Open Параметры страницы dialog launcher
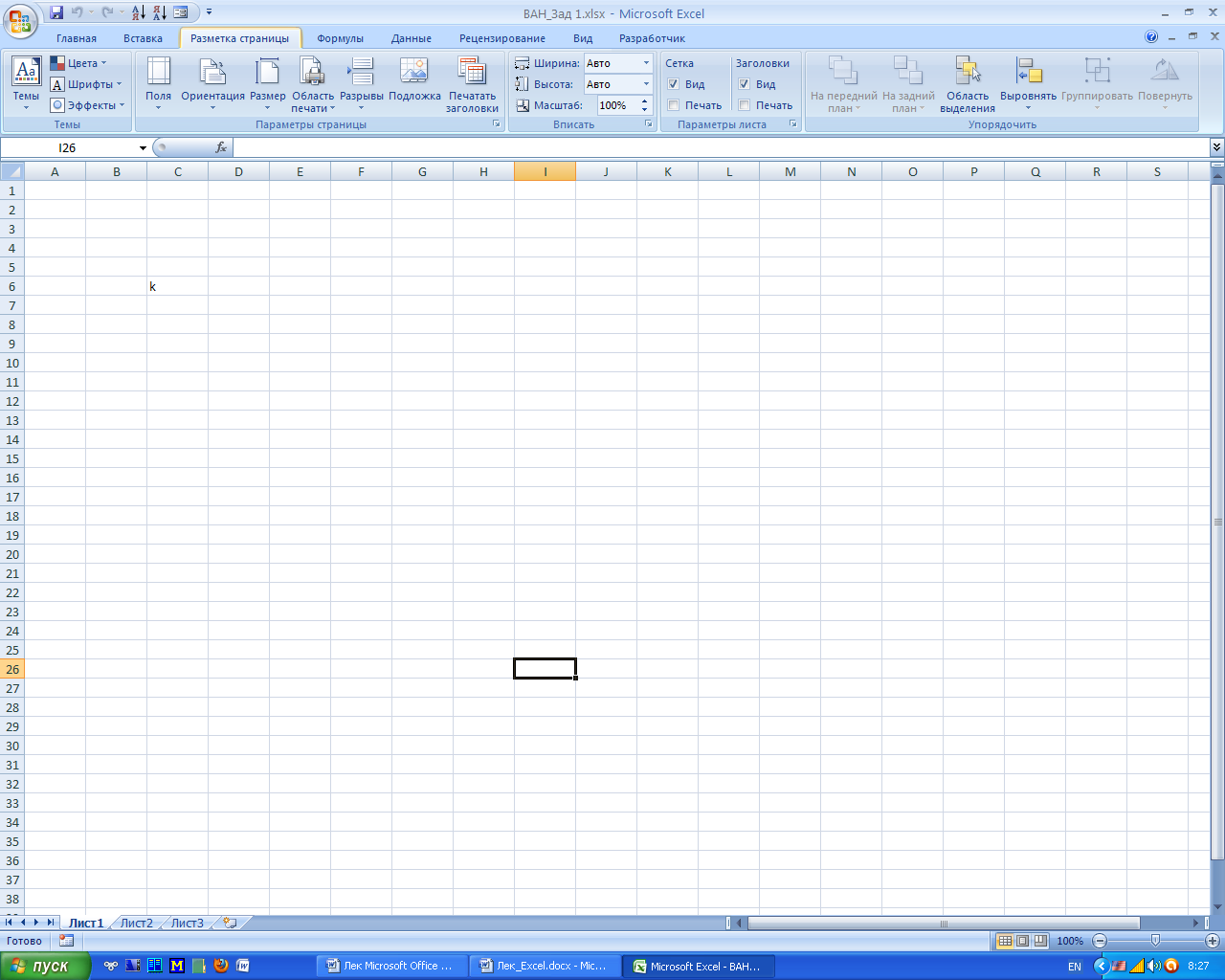The height and width of the screenshot is (980, 1225). coord(497,124)
